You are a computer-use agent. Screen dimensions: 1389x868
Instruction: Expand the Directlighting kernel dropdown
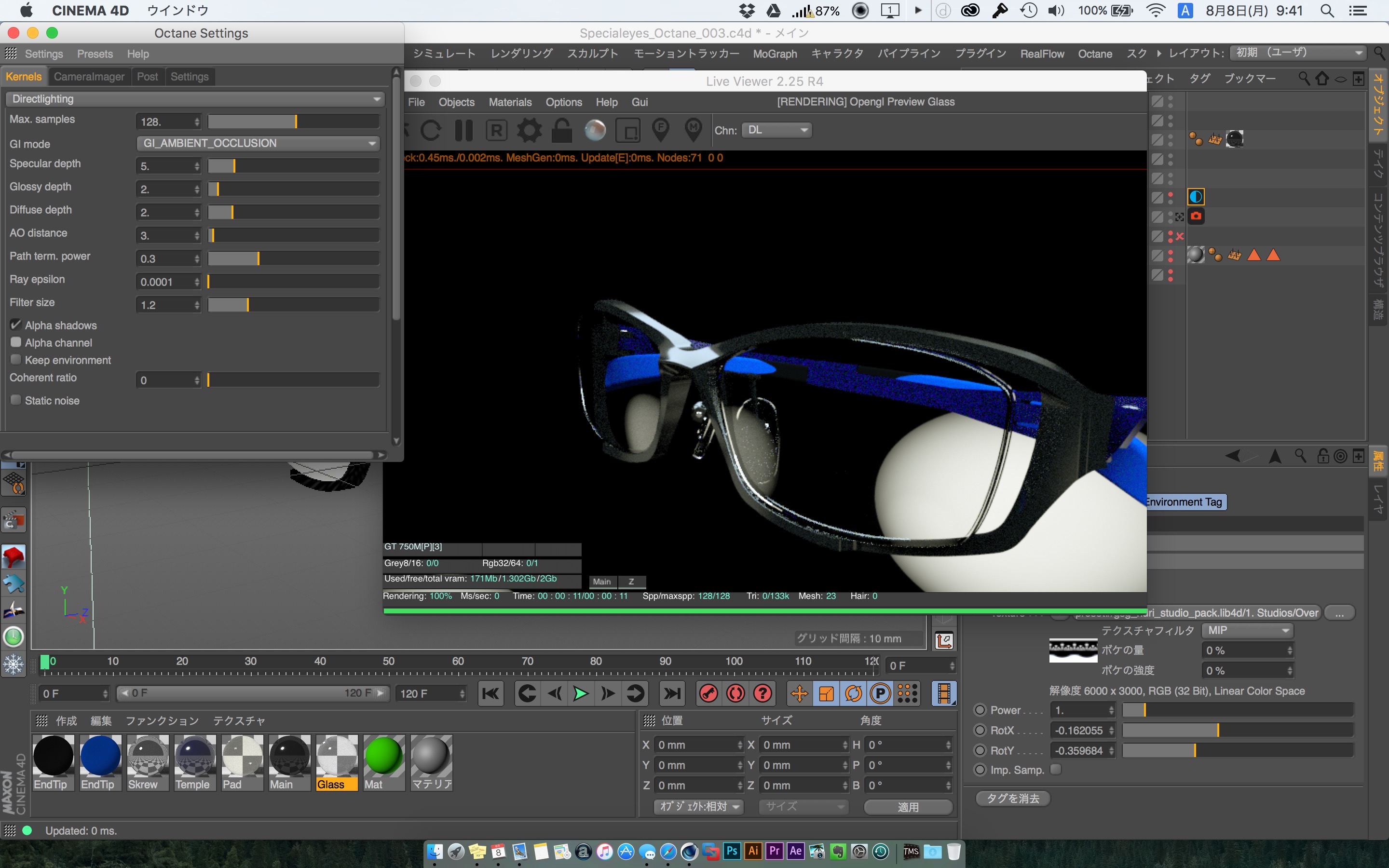coord(195,99)
